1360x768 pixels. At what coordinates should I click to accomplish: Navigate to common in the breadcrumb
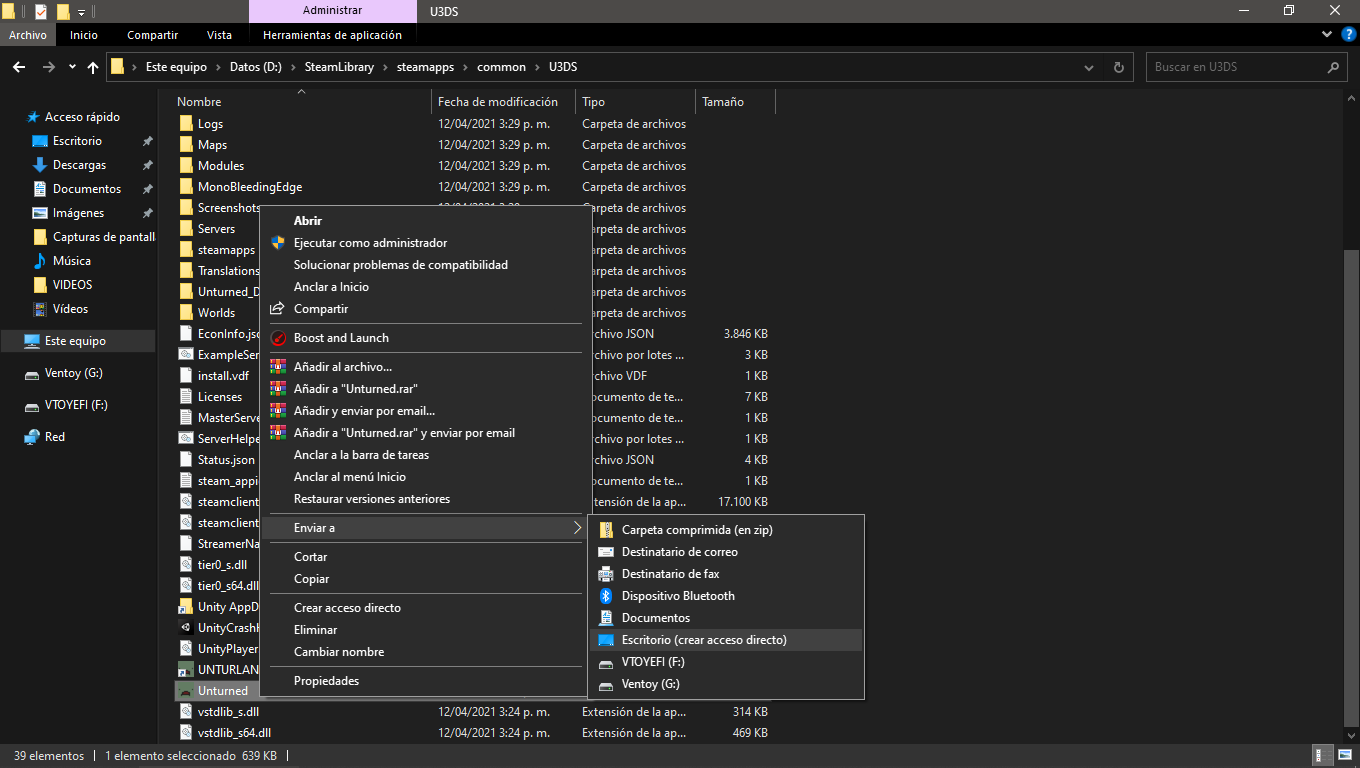click(501, 67)
